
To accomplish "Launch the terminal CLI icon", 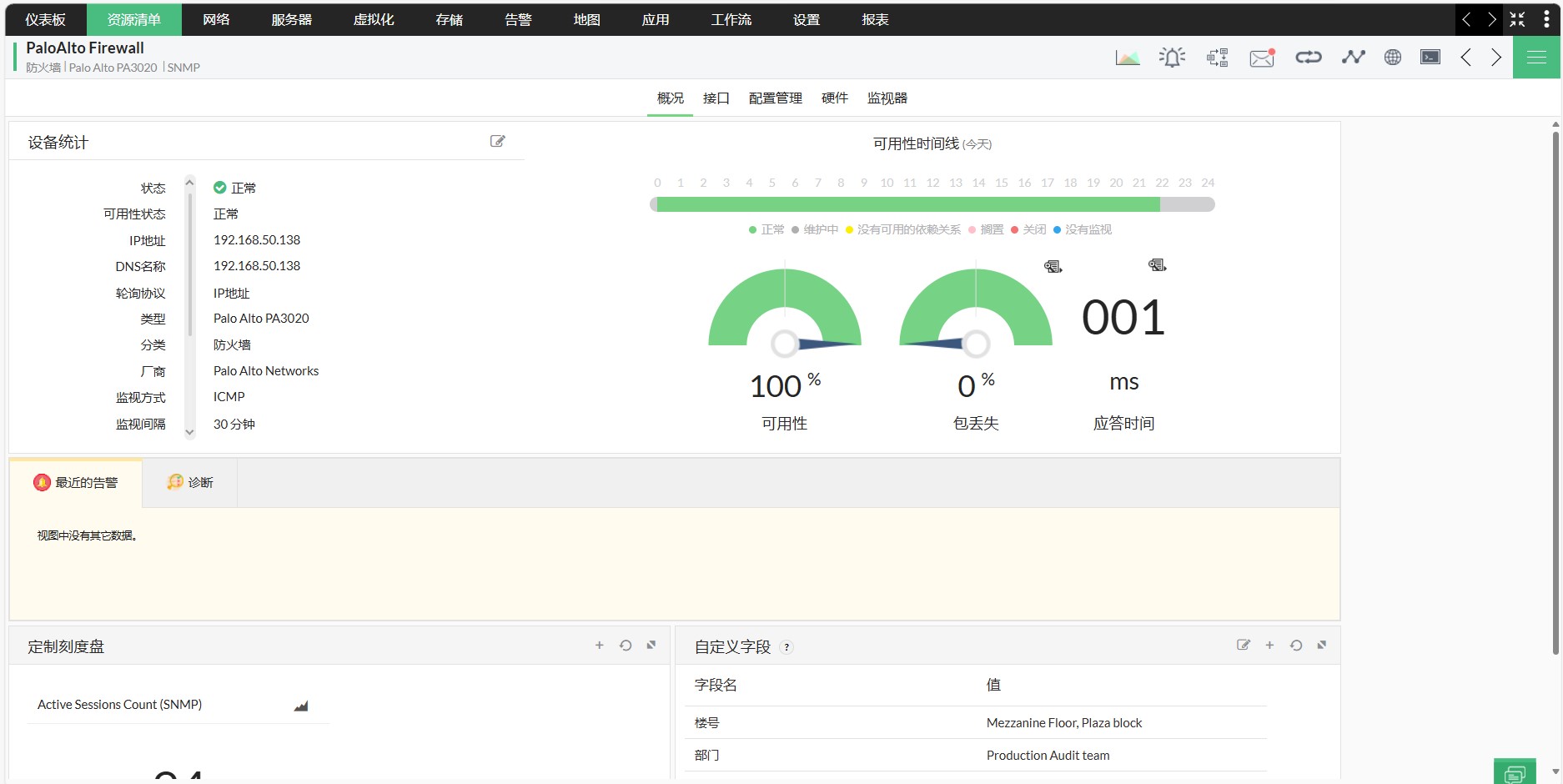I will pyautogui.click(x=1430, y=57).
